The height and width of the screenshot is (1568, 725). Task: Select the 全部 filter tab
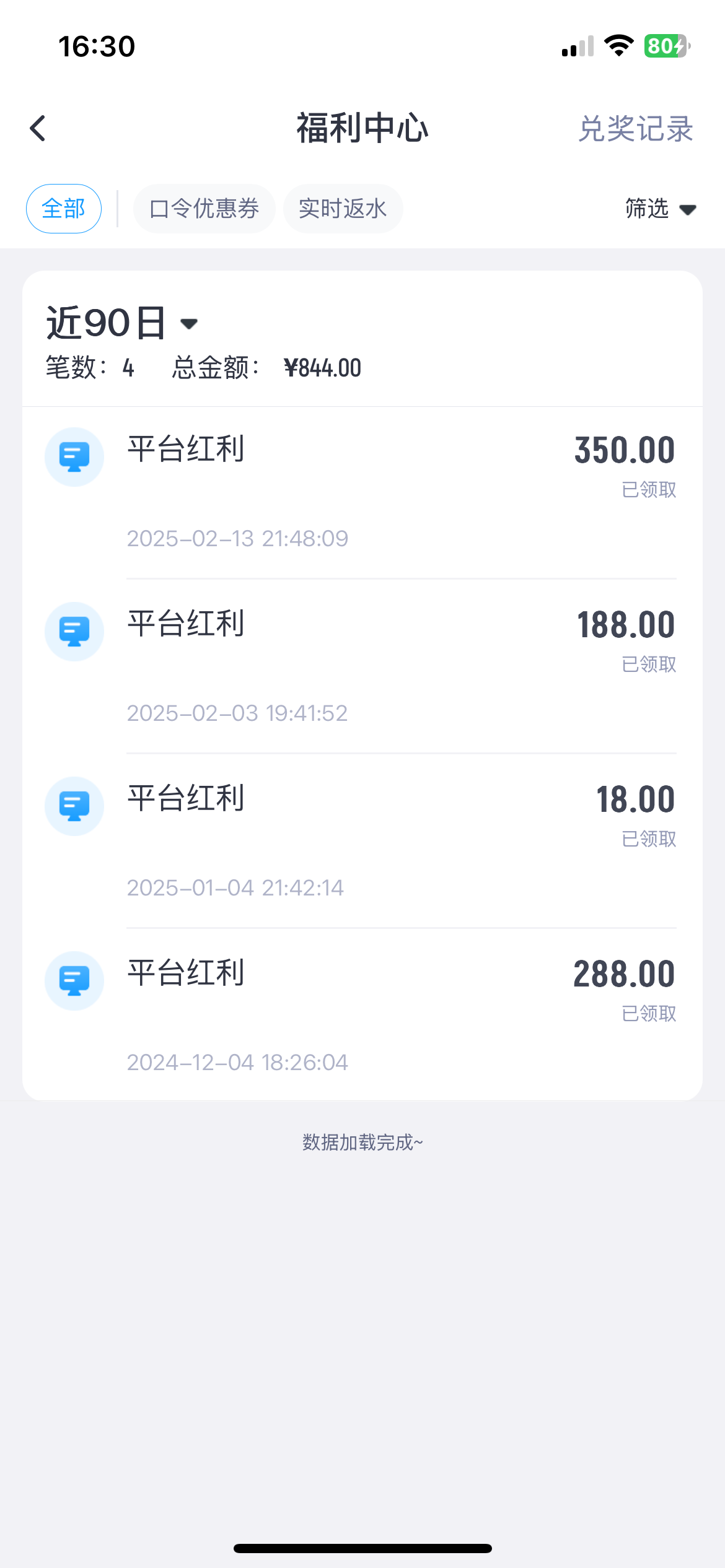coord(64,209)
